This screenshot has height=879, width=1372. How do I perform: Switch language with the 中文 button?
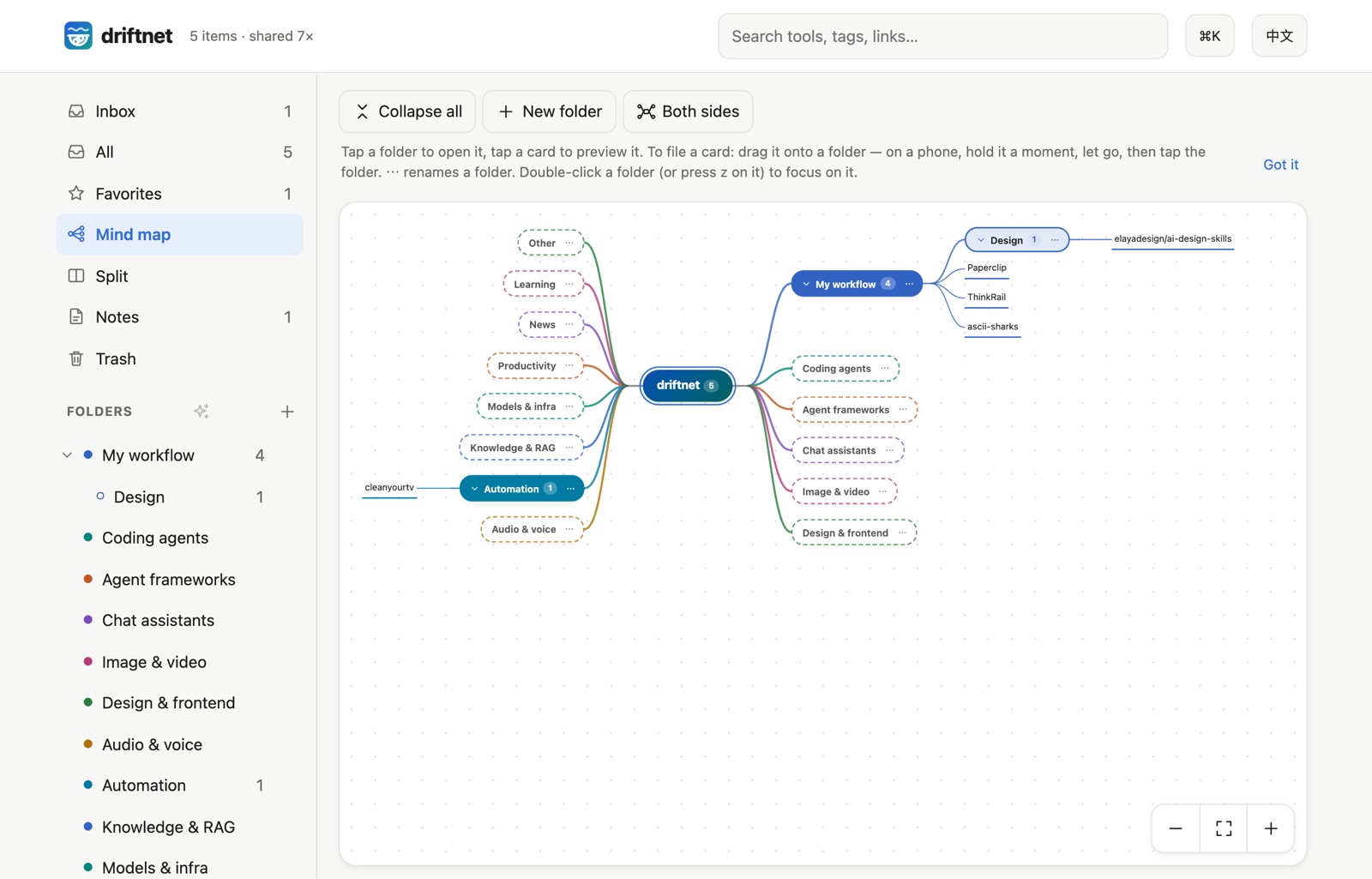pos(1279,36)
